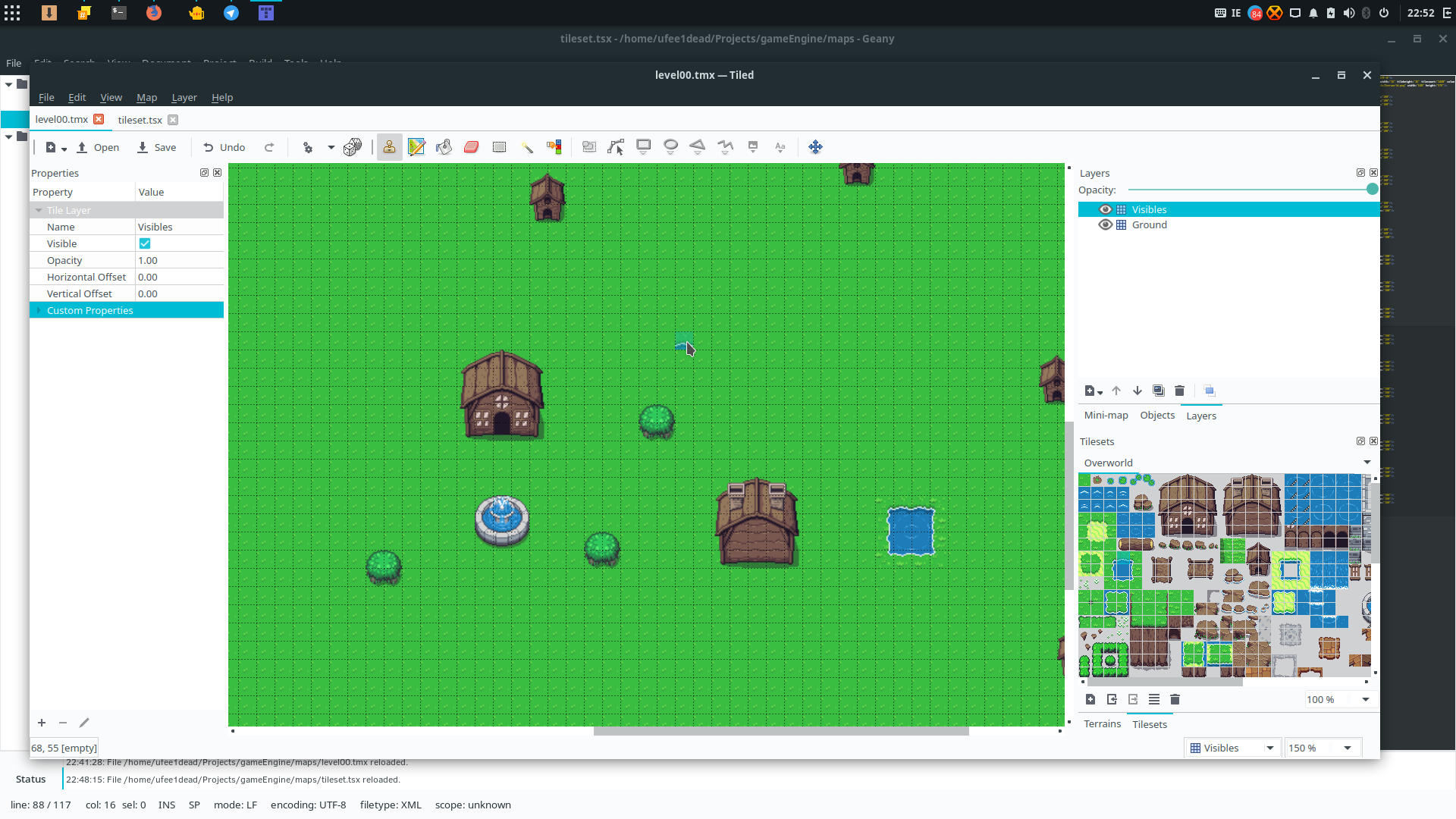The width and height of the screenshot is (1456, 819).
Task: Click the edit property pencil icon
Action: click(84, 723)
